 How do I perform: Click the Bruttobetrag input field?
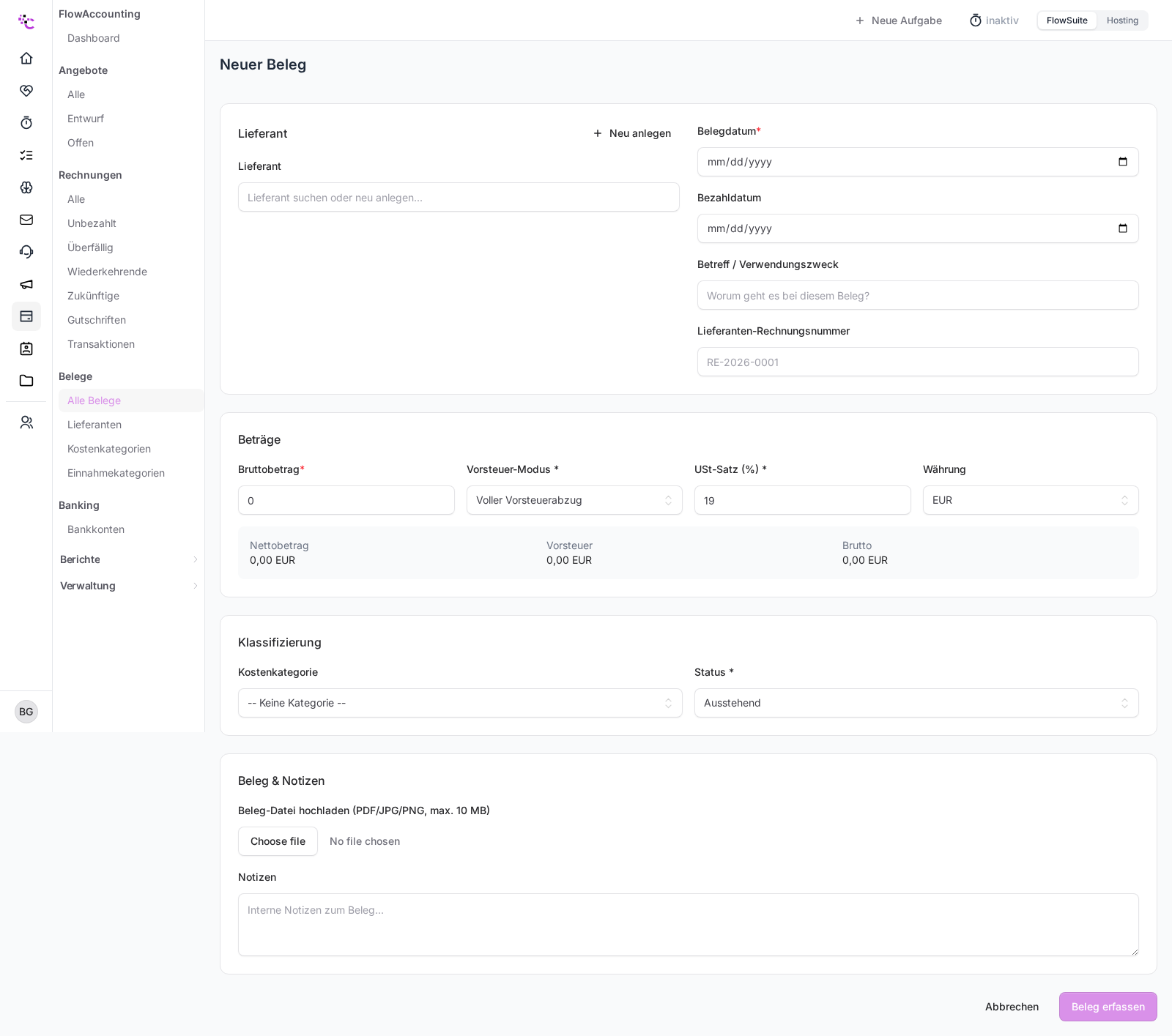(x=346, y=500)
